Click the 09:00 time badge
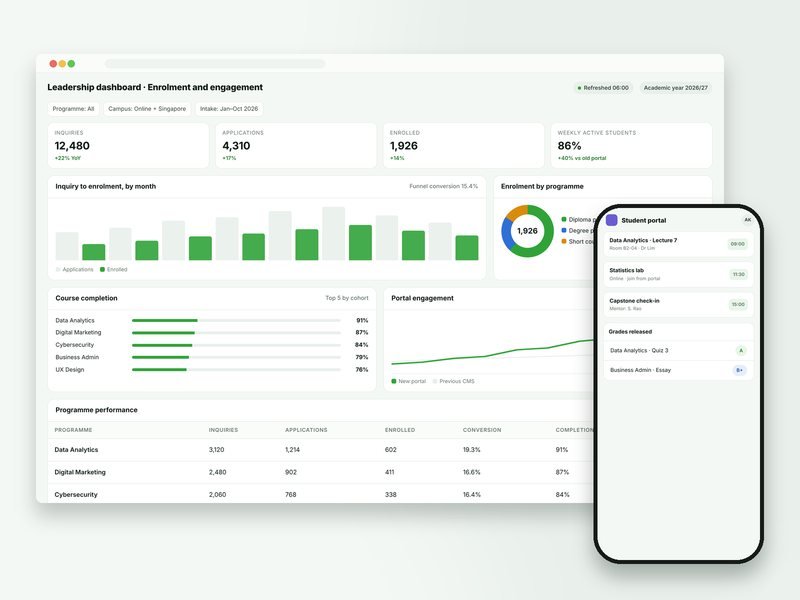 pos(738,244)
